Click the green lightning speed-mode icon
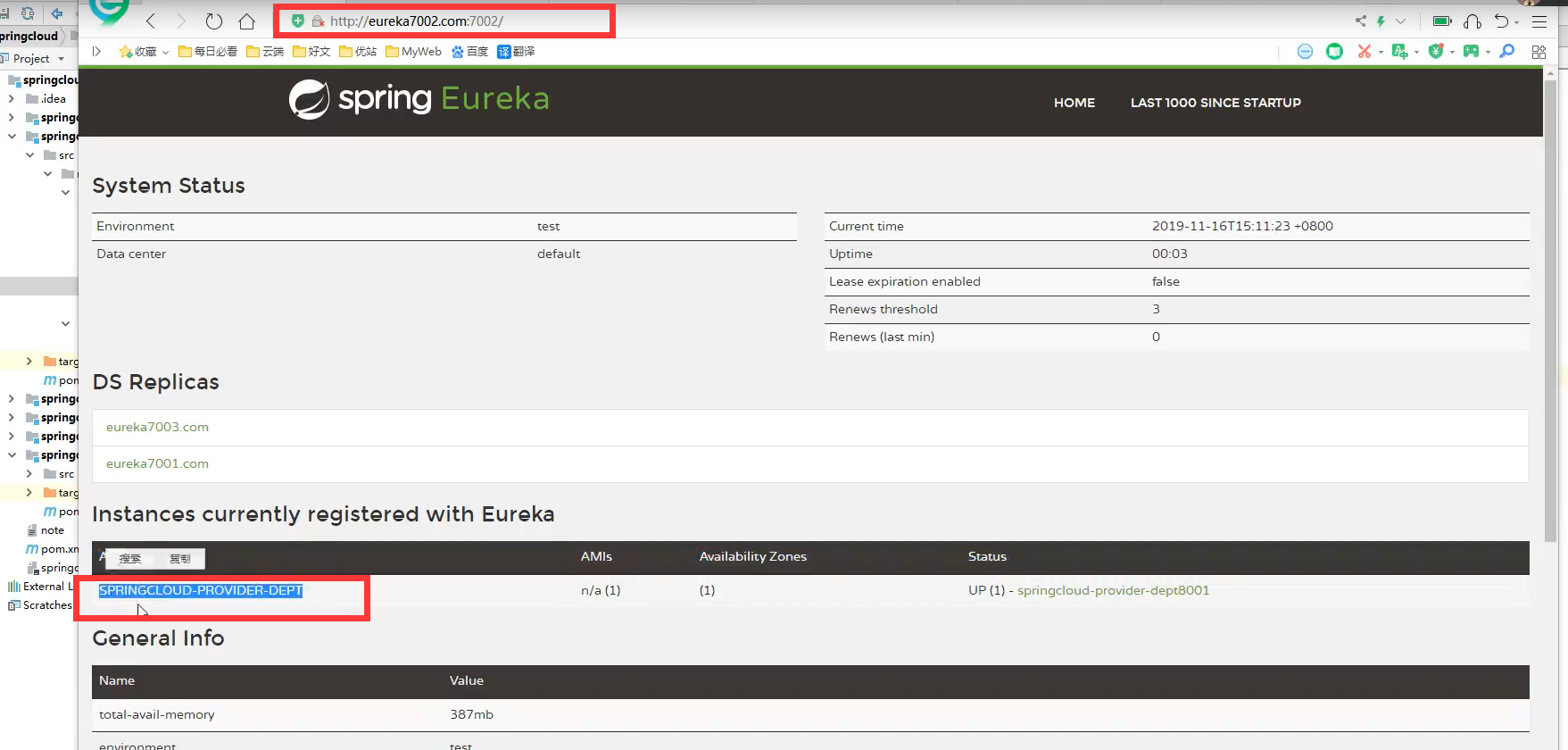This screenshot has height=750, width=1568. [x=1381, y=21]
